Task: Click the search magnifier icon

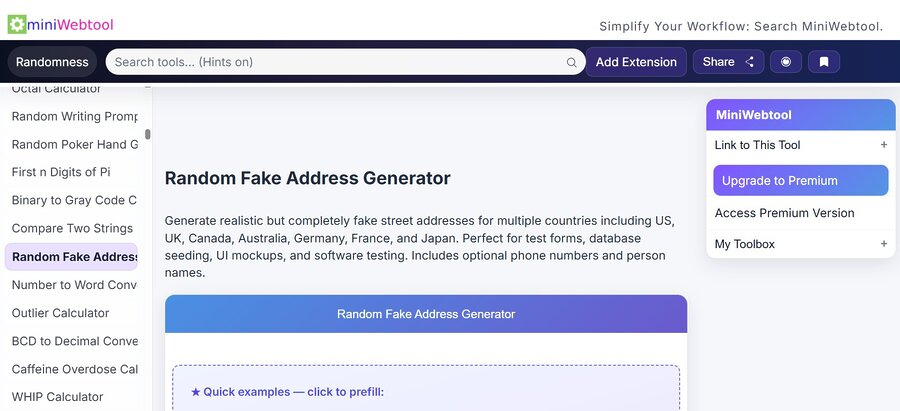Action: 572,62
